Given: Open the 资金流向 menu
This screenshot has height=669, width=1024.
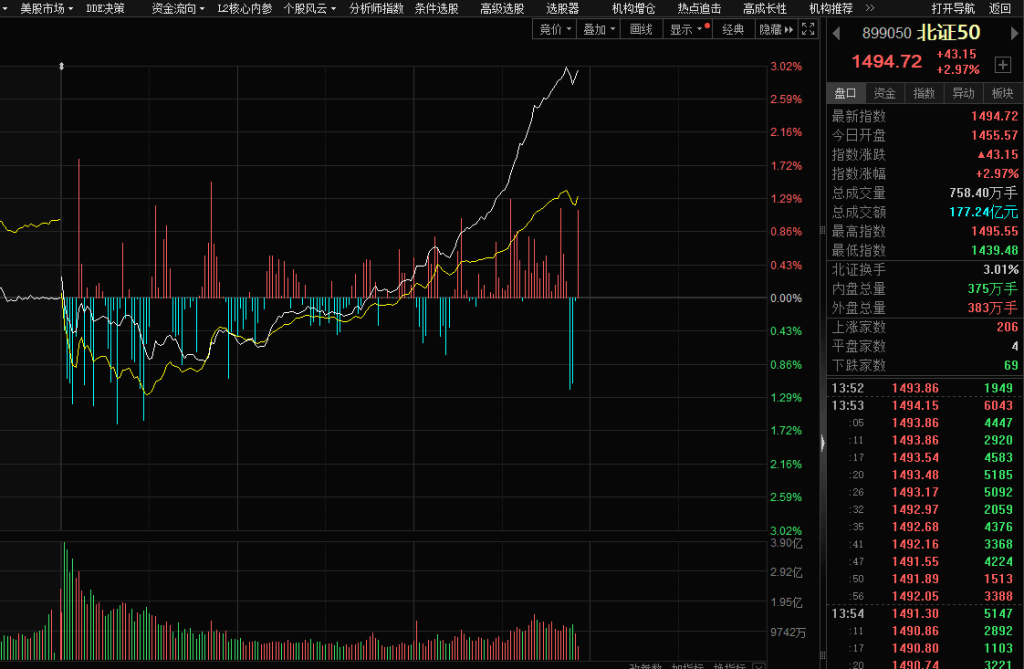Looking at the screenshot, I should [178, 8].
